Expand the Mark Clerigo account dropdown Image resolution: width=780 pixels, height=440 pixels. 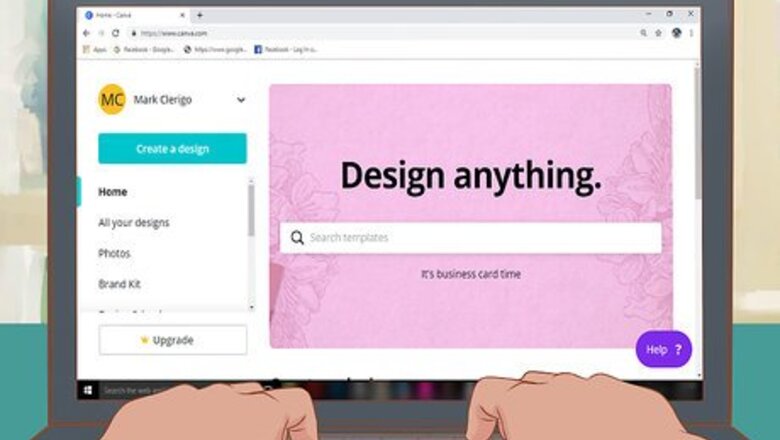coord(241,100)
